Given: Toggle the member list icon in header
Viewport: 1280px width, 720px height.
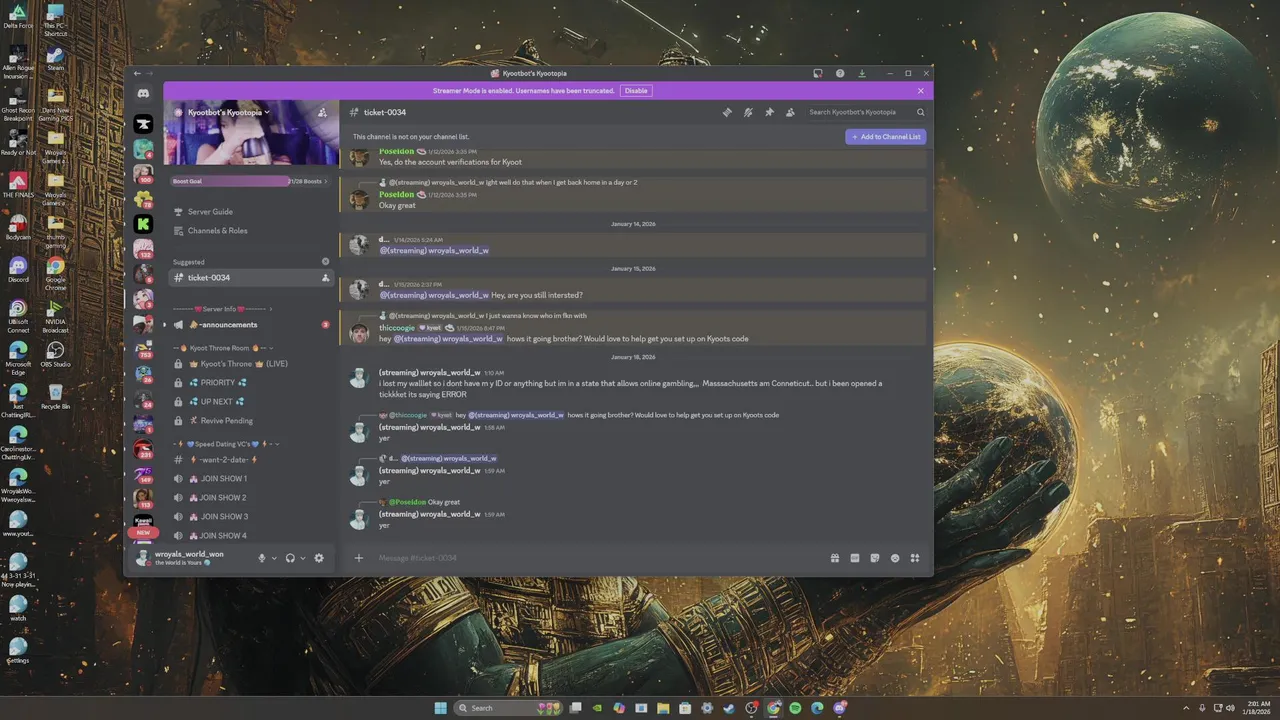Looking at the screenshot, I should 790,113.
